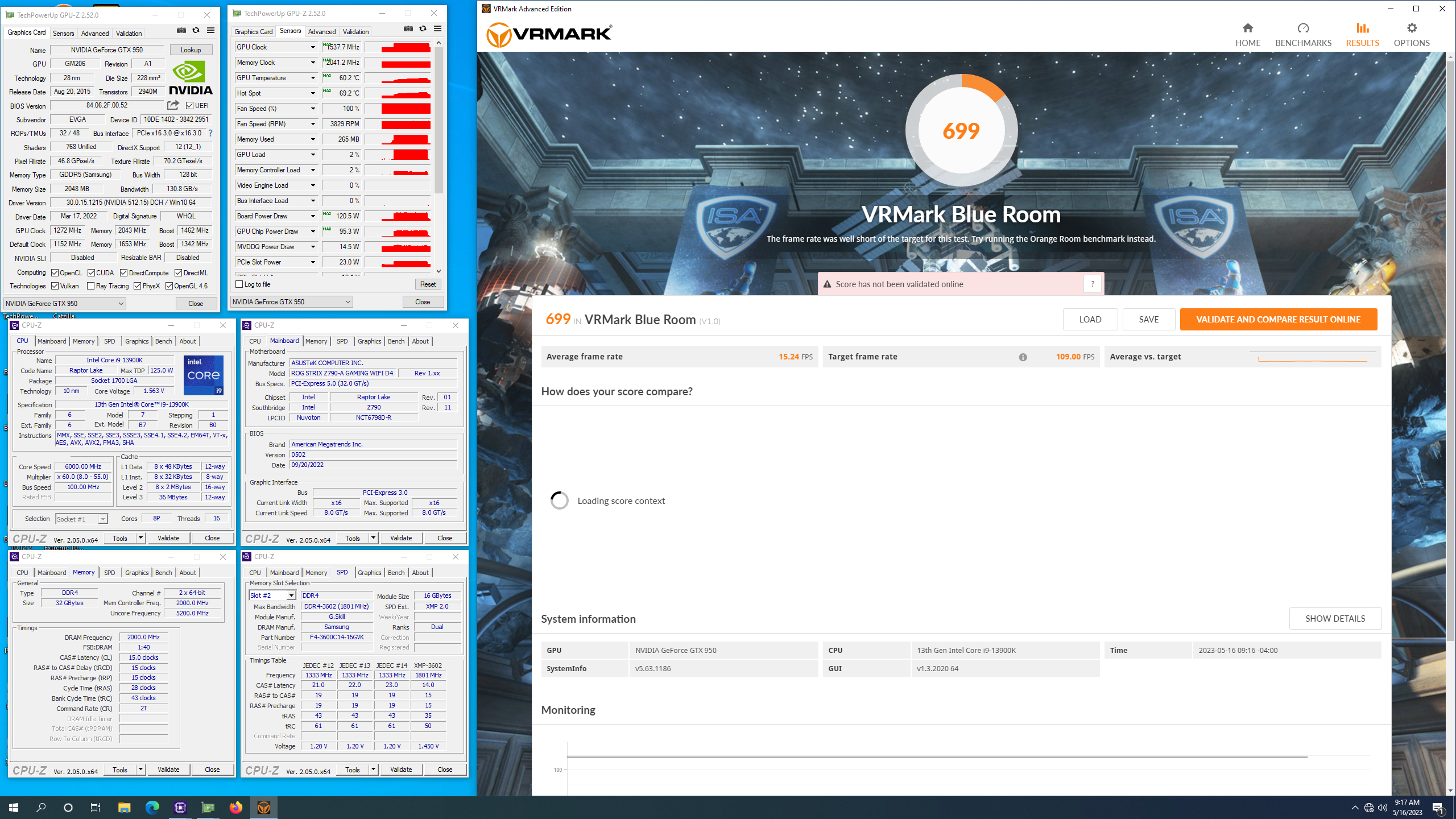This screenshot has width=1456, height=819.
Task: Click camera icon in GPU-Z Sensors window
Action: point(408,28)
